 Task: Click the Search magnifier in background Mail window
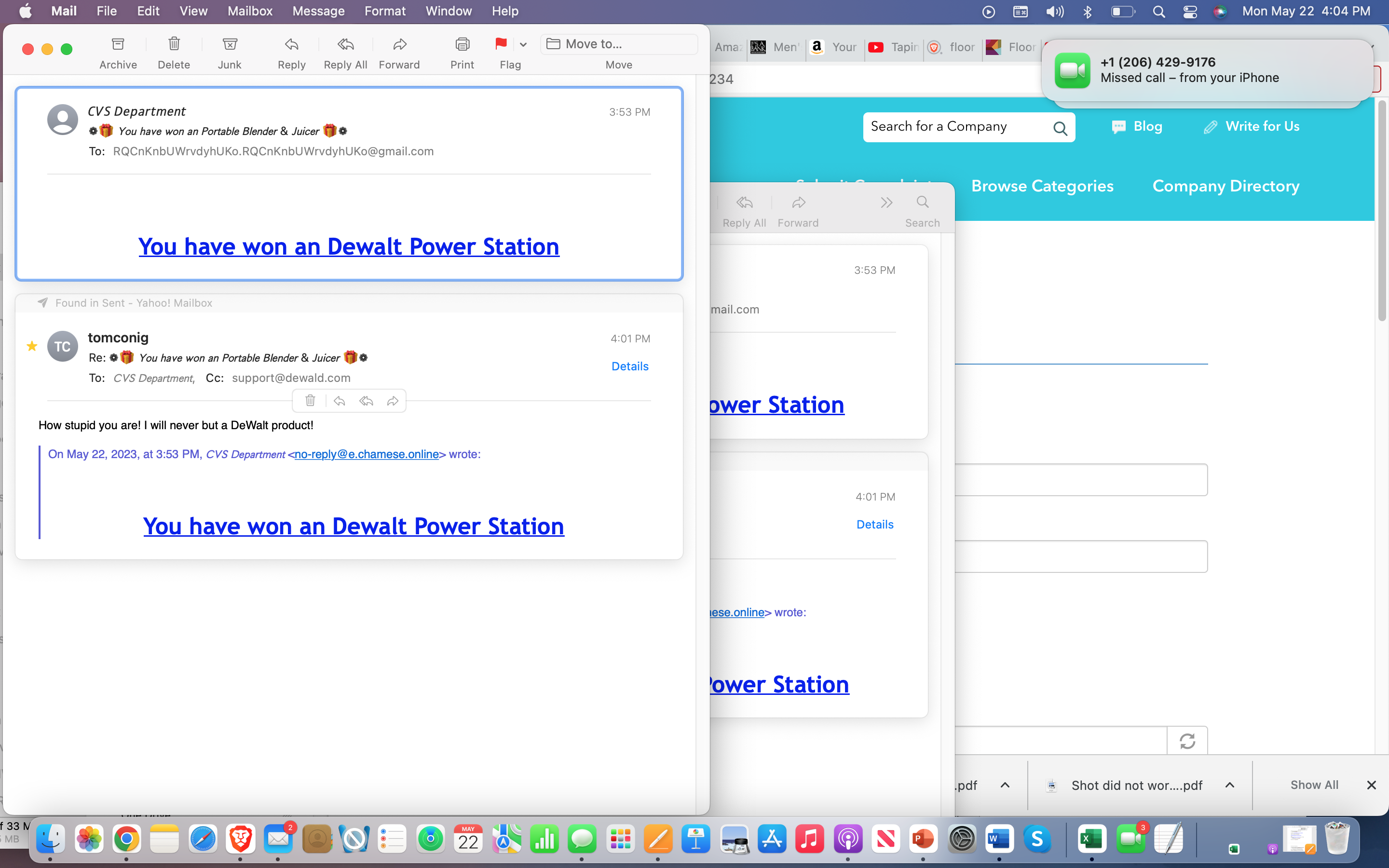pyautogui.click(x=922, y=202)
